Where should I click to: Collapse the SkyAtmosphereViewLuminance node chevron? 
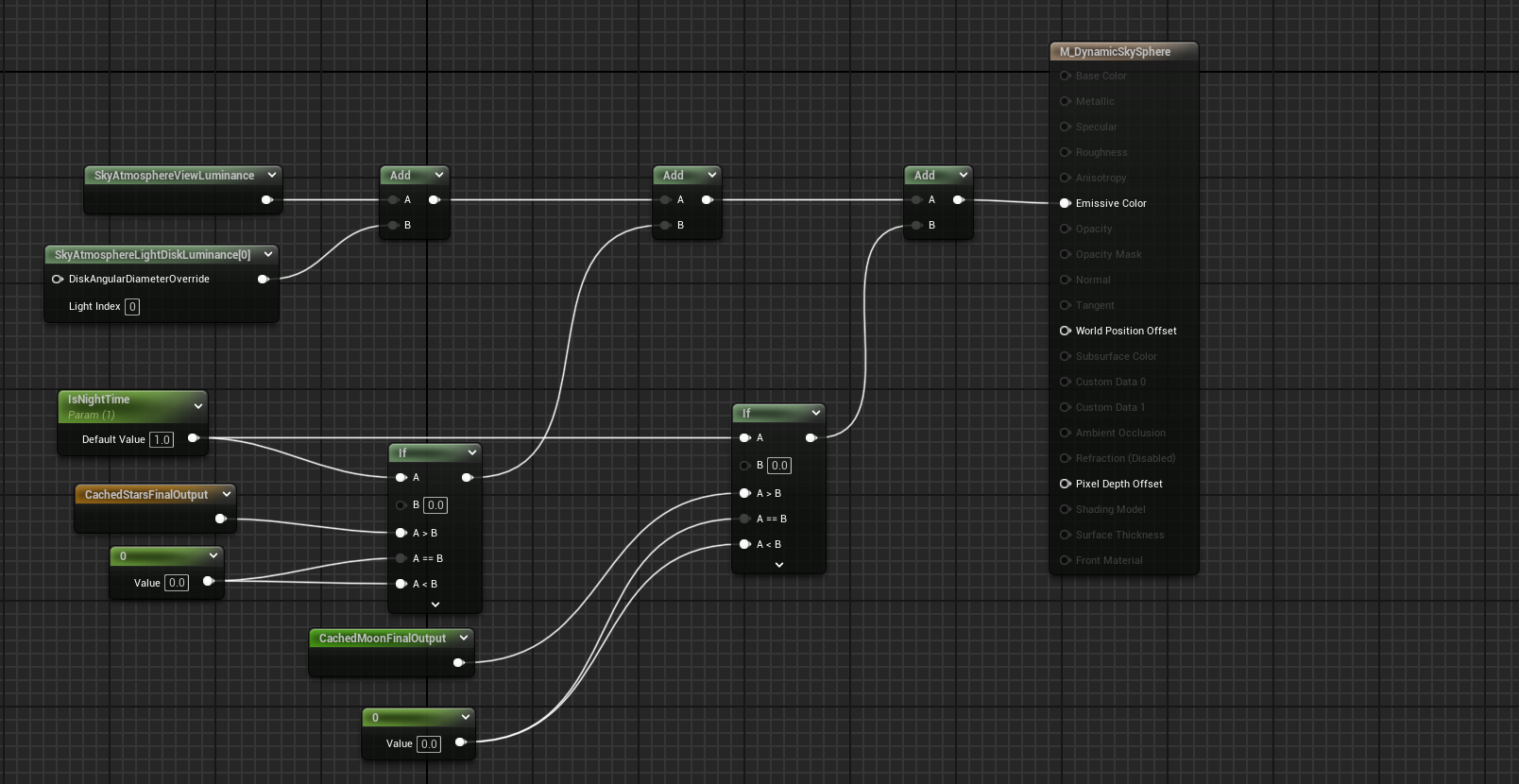coord(272,175)
